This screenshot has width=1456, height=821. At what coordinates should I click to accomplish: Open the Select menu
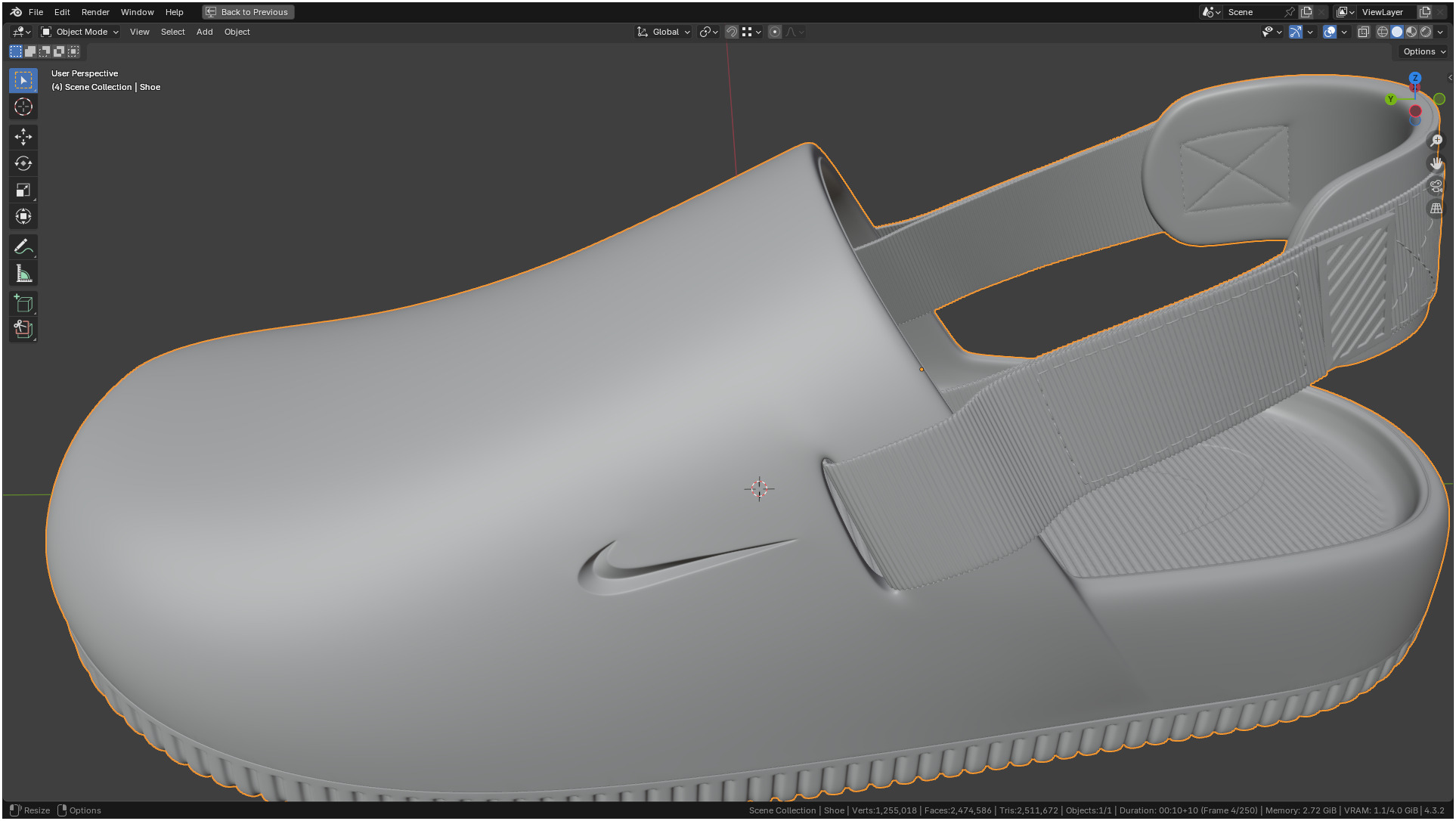pos(172,32)
